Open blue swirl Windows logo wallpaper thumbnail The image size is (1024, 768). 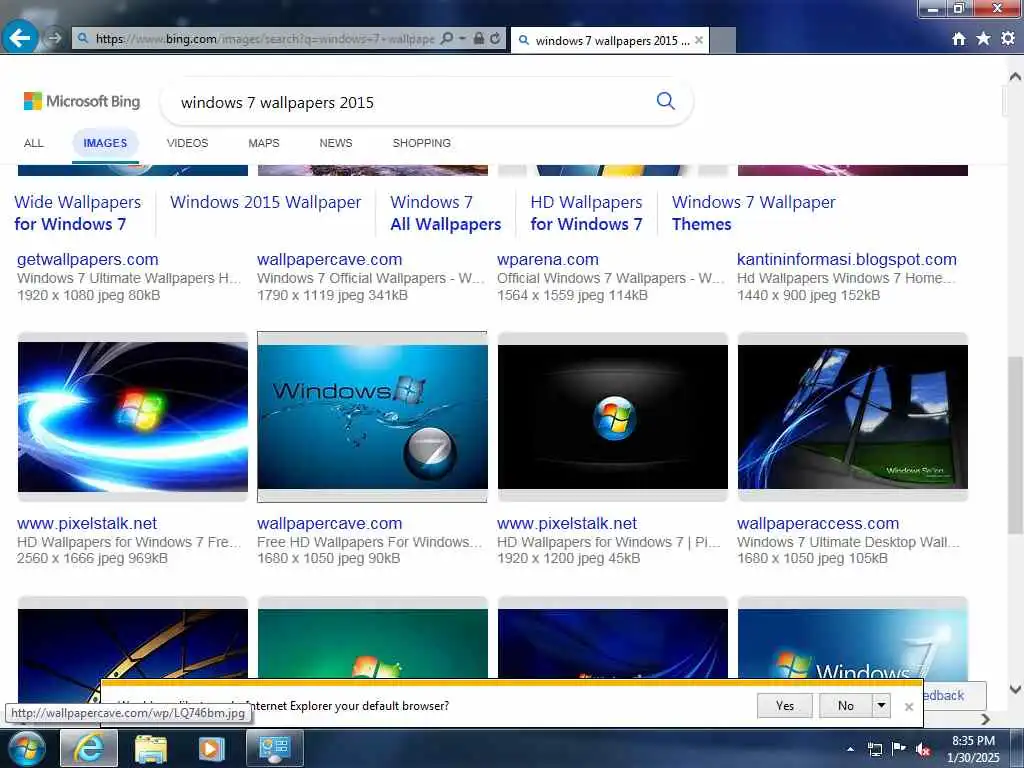(x=133, y=417)
